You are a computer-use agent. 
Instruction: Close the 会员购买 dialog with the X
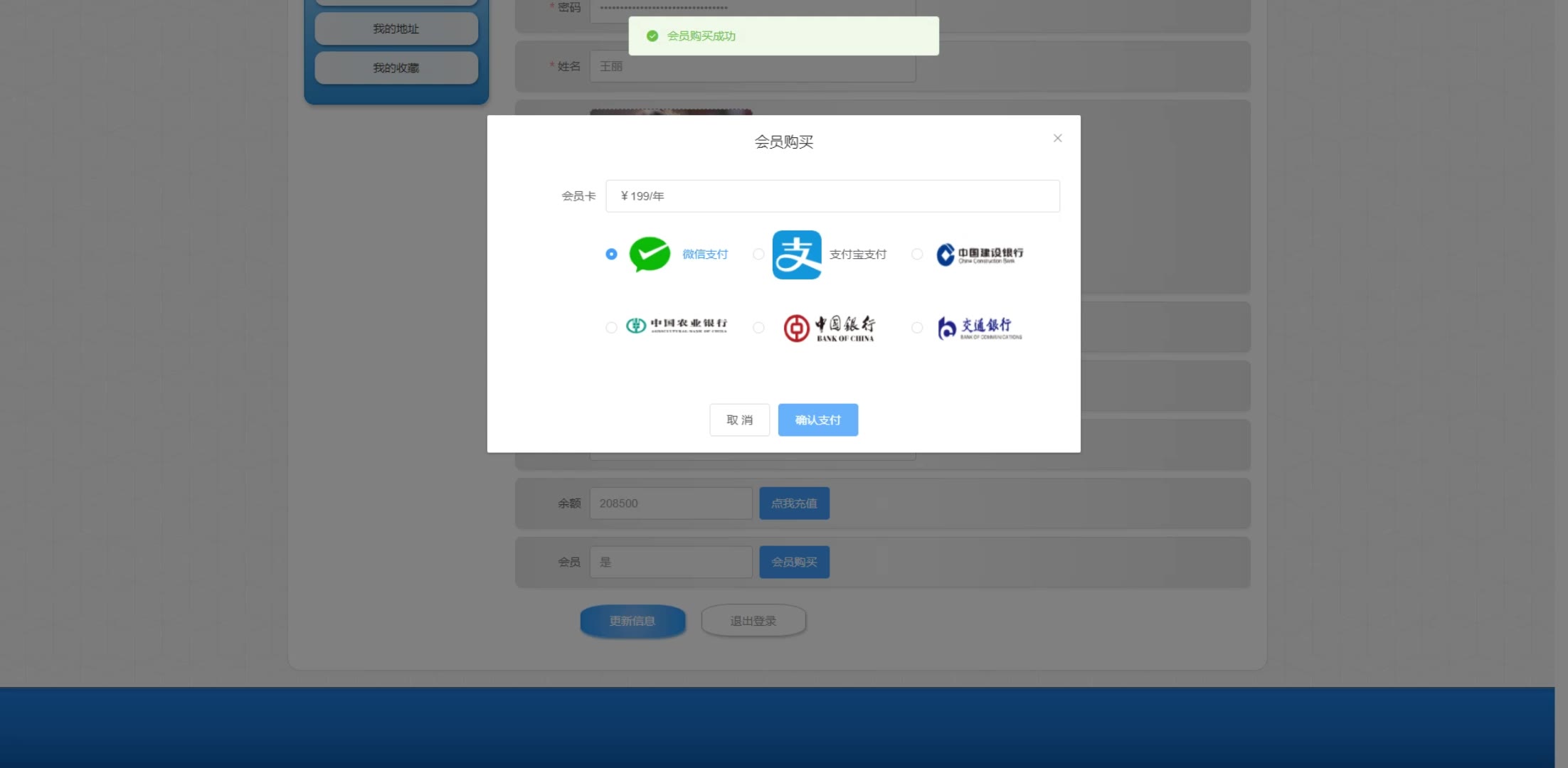coord(1058,138)
